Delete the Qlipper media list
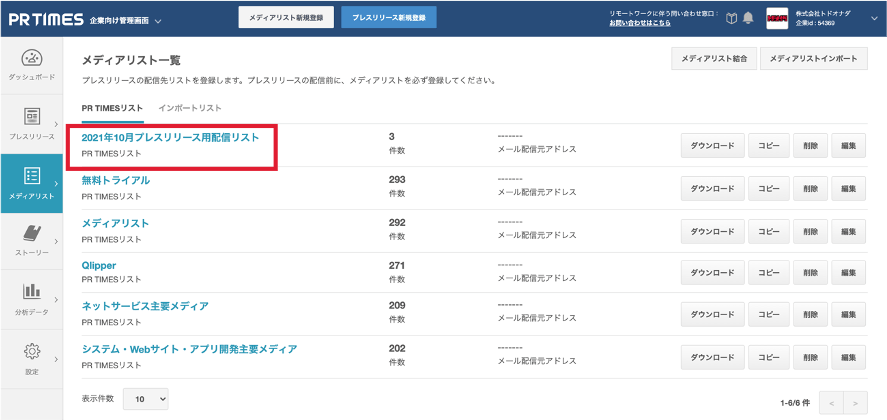887x420 pixels. point(809,273)
